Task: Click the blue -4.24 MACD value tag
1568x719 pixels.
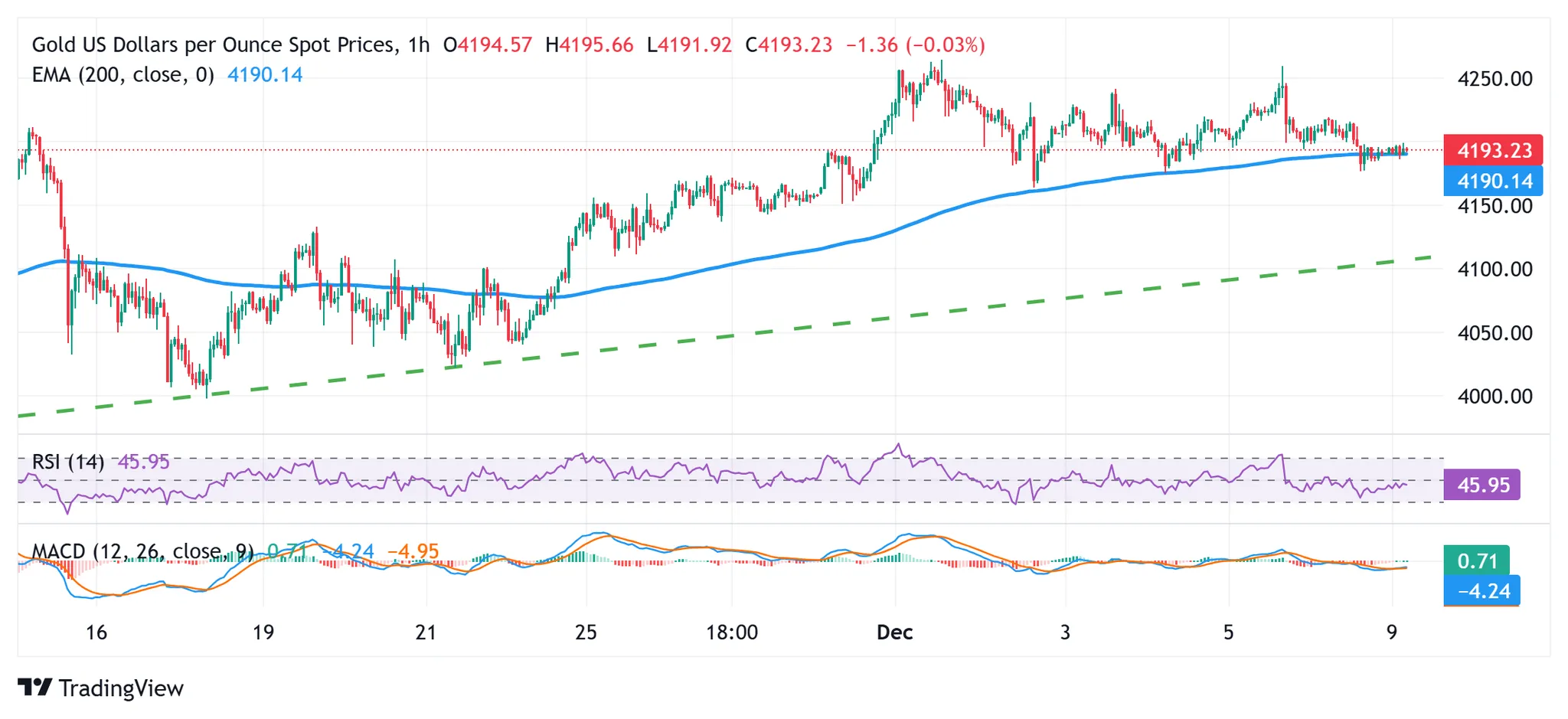Action: point(1482,590)
